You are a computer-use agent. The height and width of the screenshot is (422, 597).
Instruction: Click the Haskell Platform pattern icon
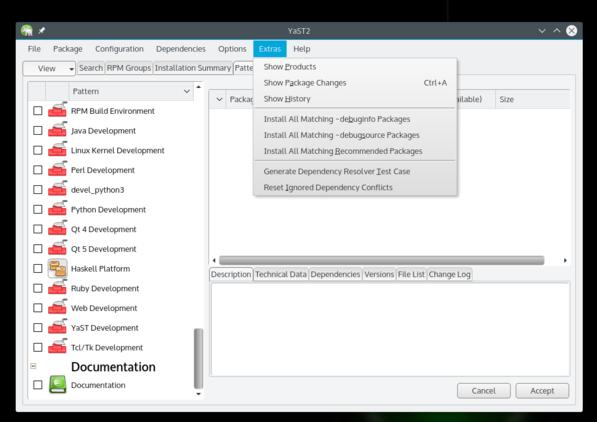(x=57, y=268)
